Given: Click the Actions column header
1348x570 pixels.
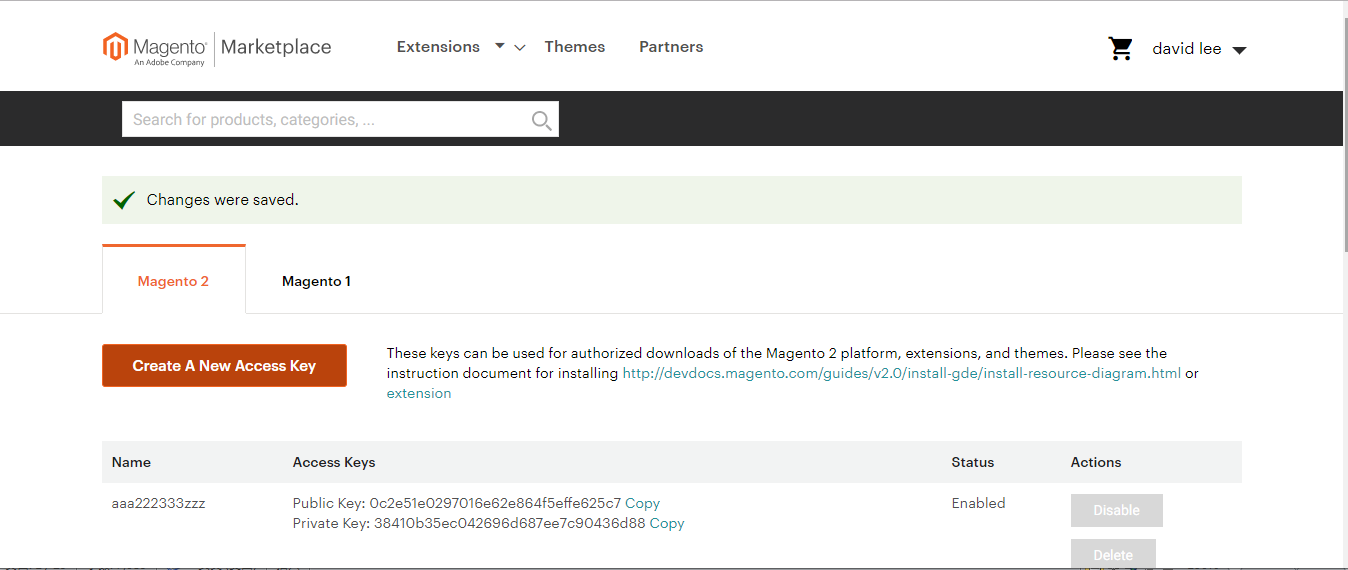Looking at the screenshot, I should pos(1096,462).
